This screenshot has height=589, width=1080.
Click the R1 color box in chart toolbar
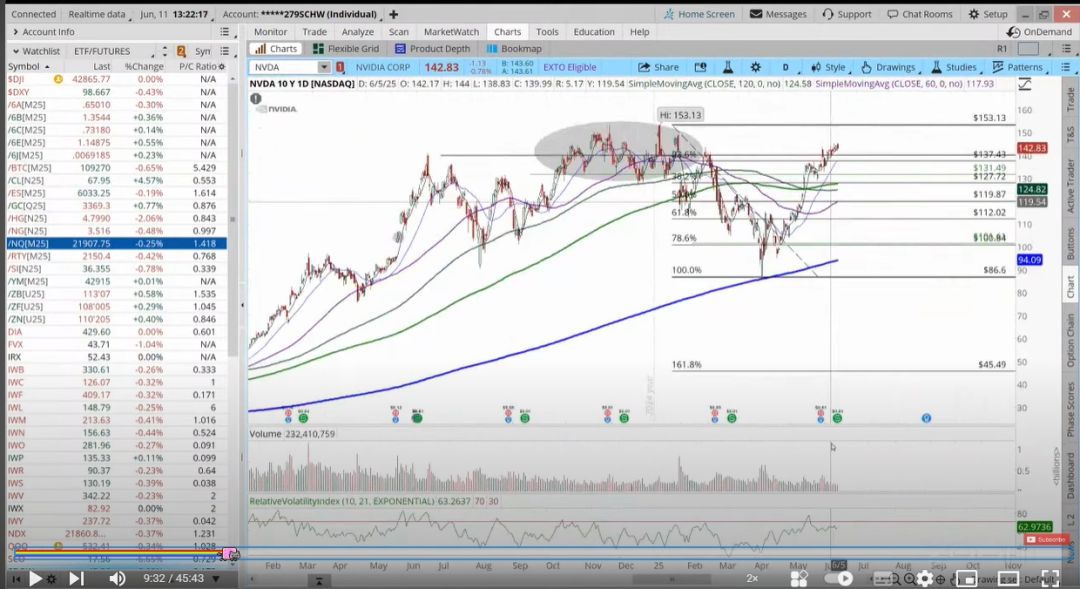[x=1028, y=49]
